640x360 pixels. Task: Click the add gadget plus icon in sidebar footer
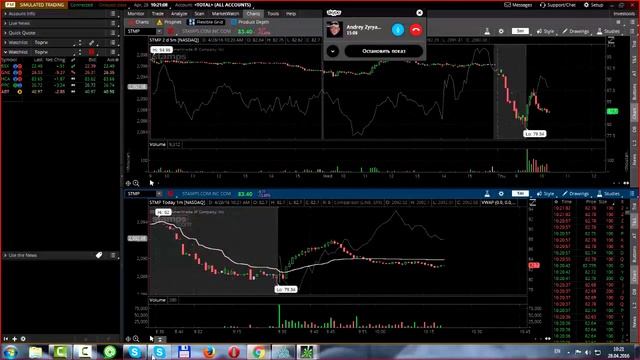[x=15, y=339]
